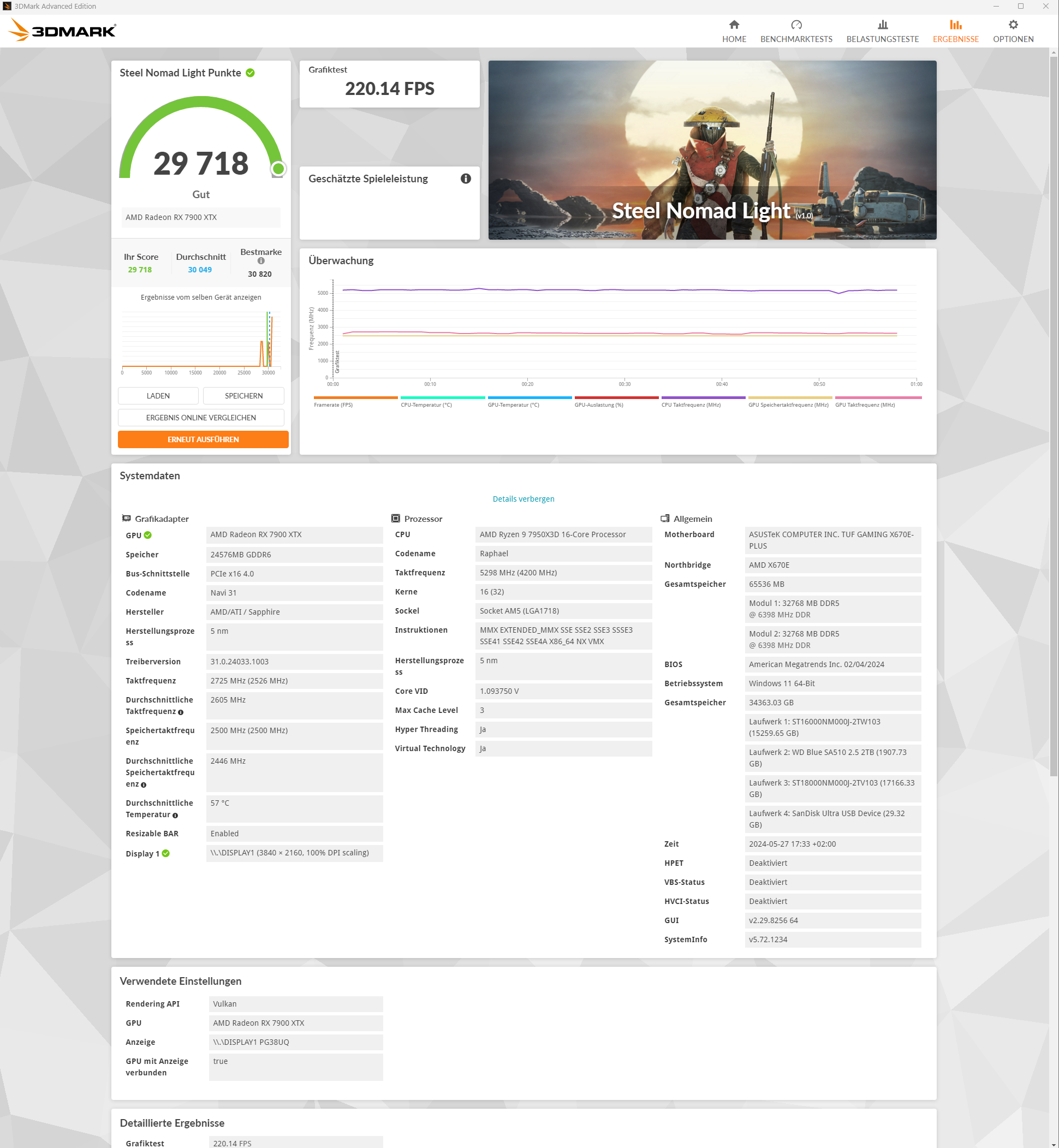Click GPU-Auslastung red legend swatch

point(616,397)
